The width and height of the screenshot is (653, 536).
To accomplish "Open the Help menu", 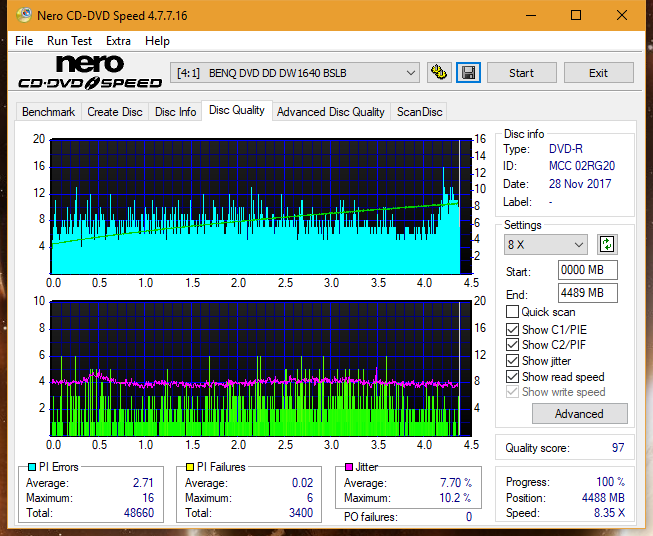I will (157, 41).
